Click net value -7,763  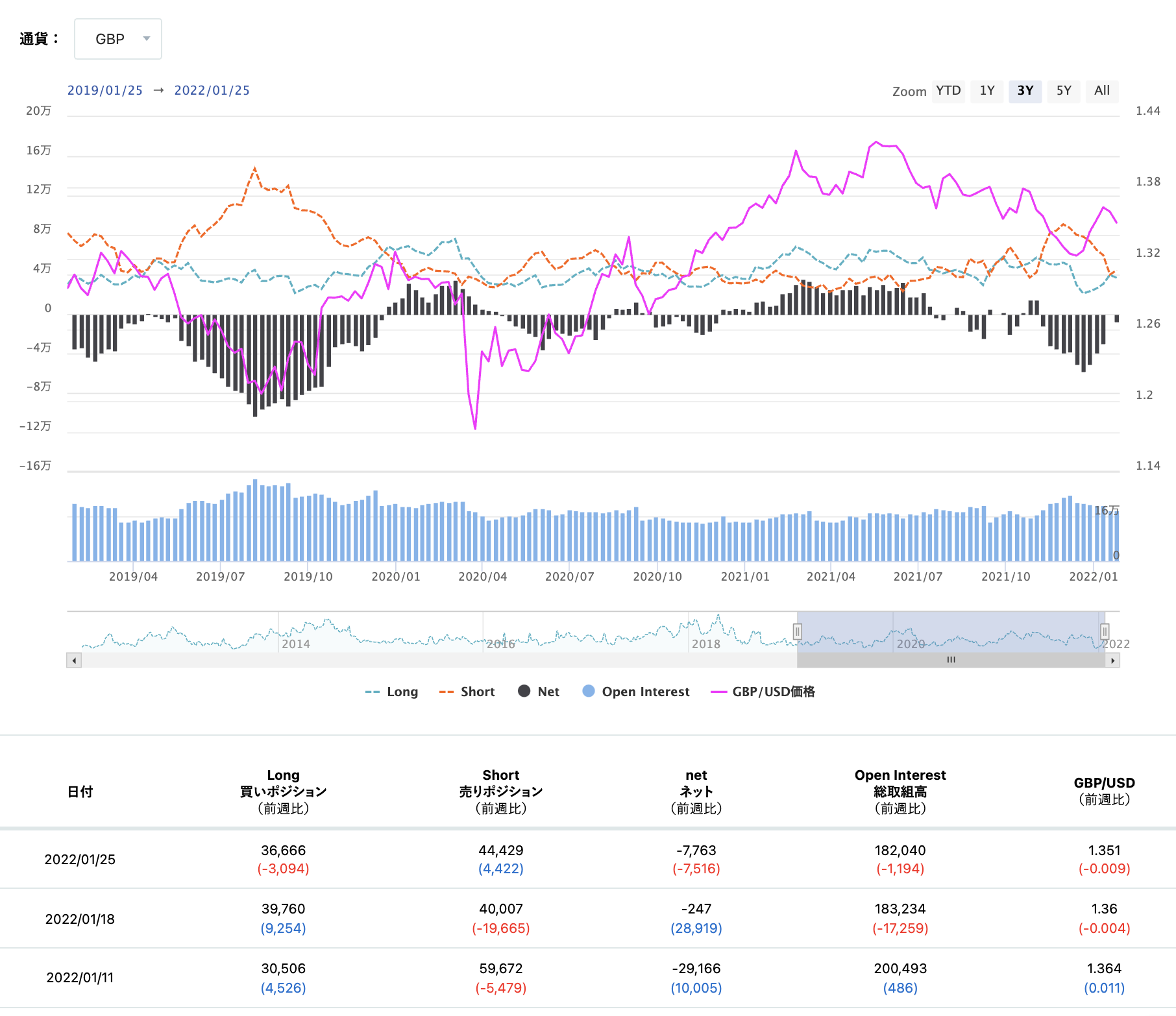tap(696, 851)
